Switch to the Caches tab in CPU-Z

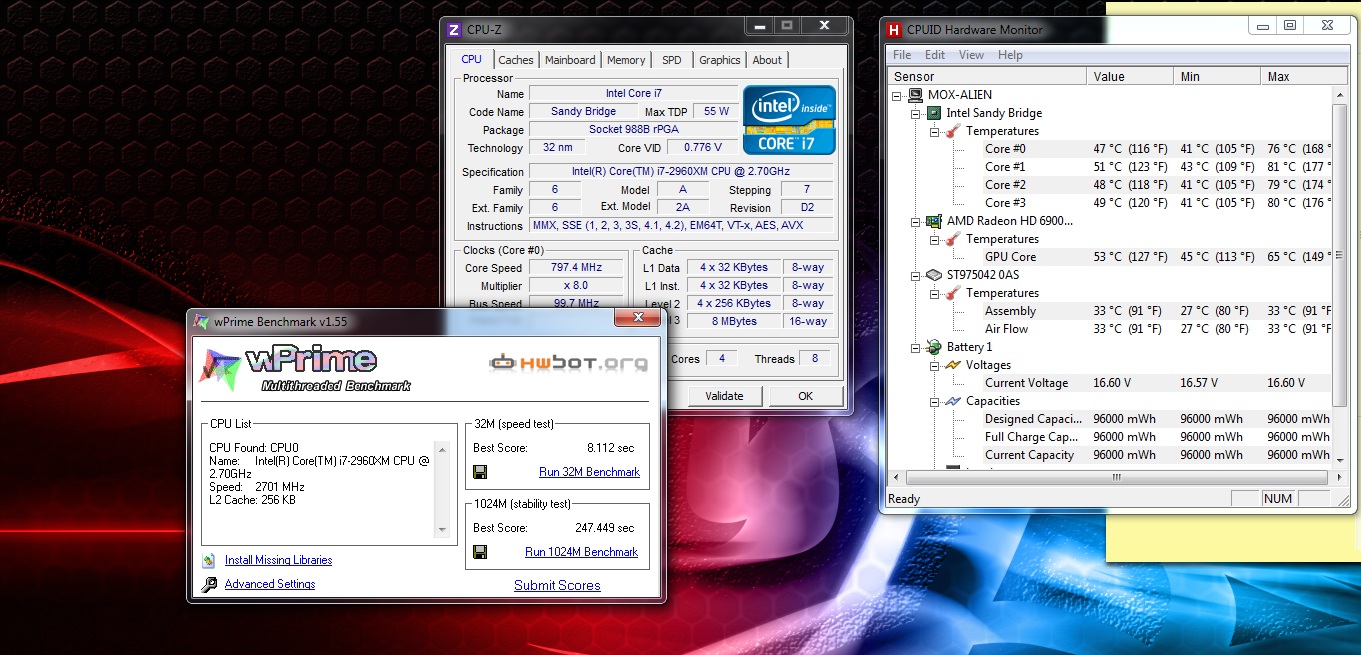click(516, 60)
